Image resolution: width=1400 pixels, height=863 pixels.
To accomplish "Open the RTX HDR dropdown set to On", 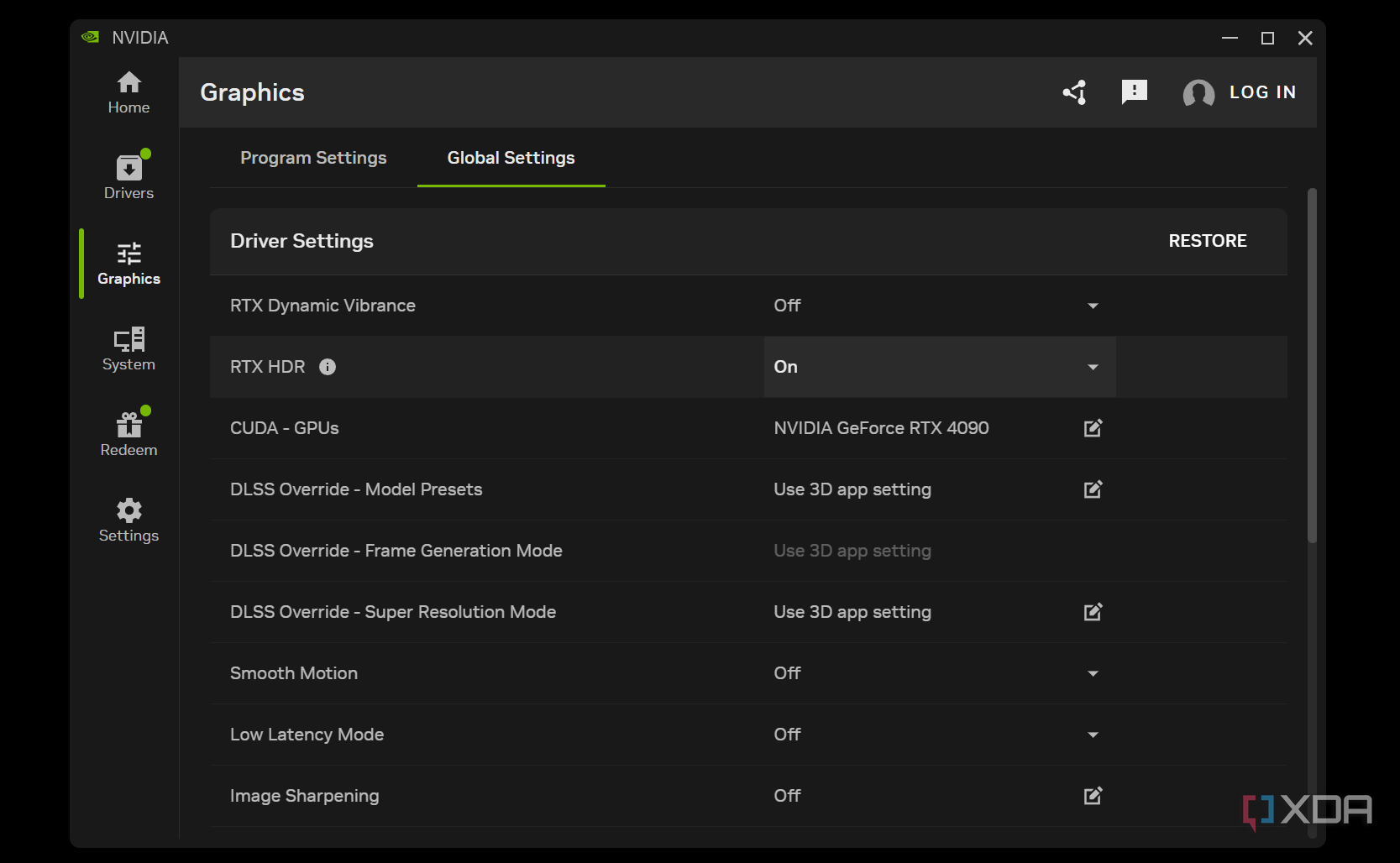I will click(939, 367).
